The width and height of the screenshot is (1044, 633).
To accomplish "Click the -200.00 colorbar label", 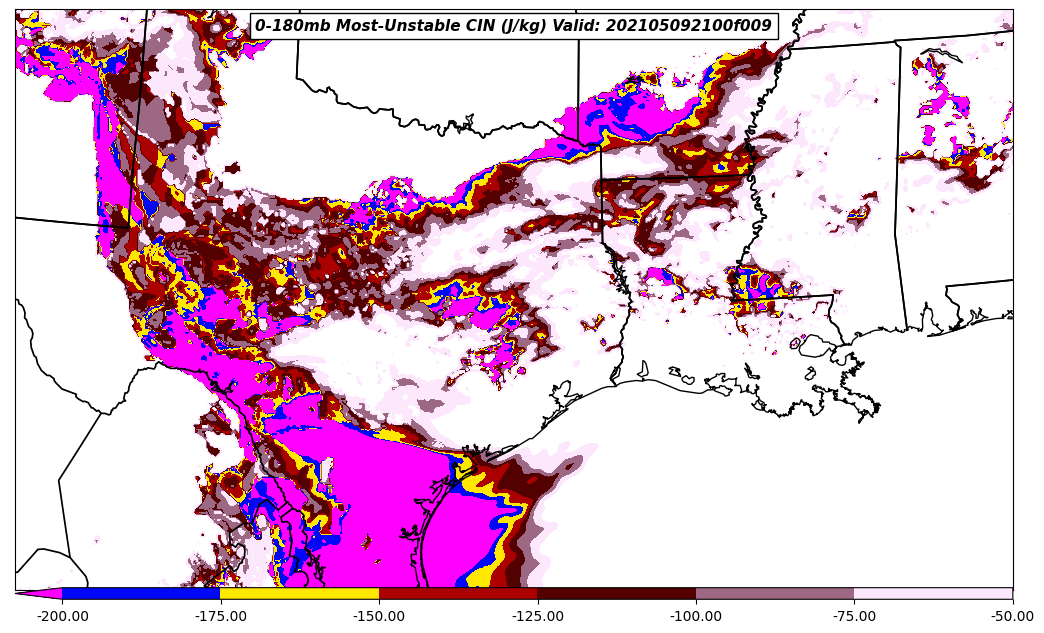I will (63, 616).
